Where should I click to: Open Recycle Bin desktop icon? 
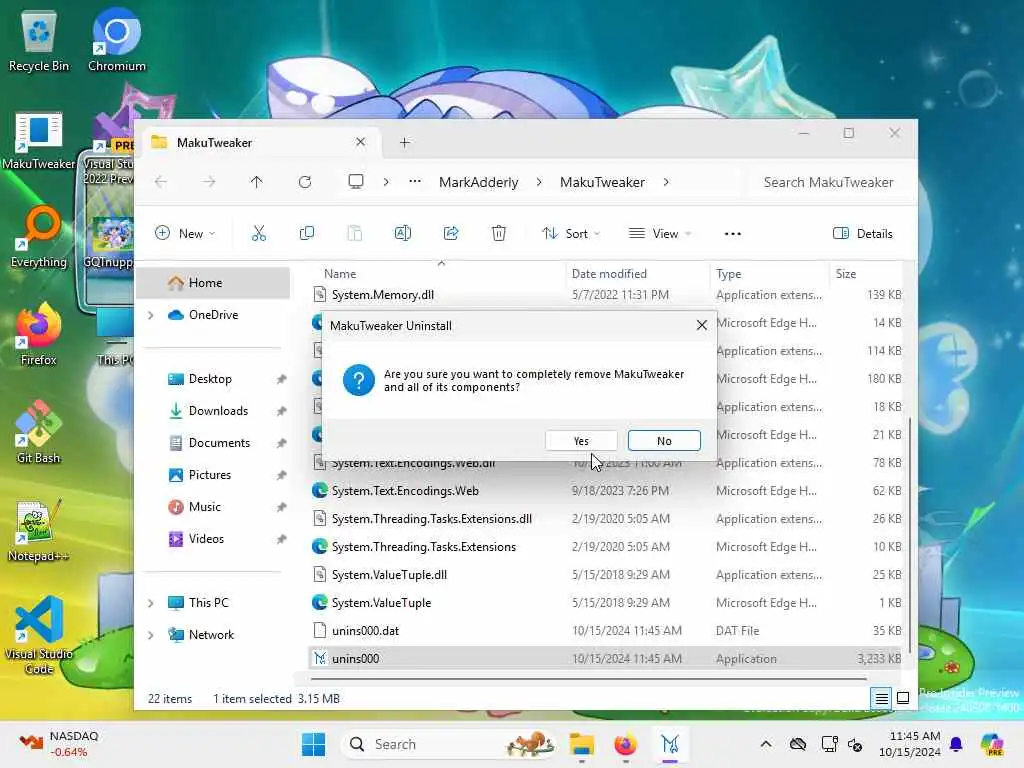[x=39, y=42]
